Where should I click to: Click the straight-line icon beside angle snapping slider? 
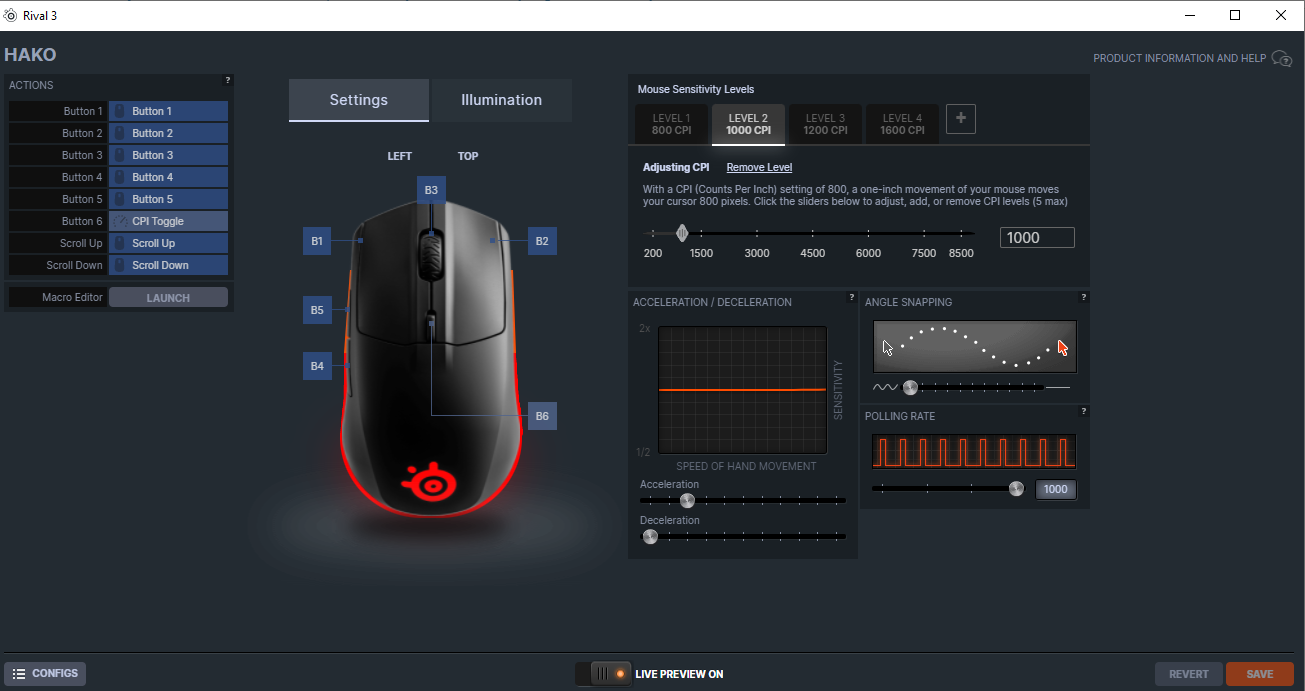click(1058, 387)
